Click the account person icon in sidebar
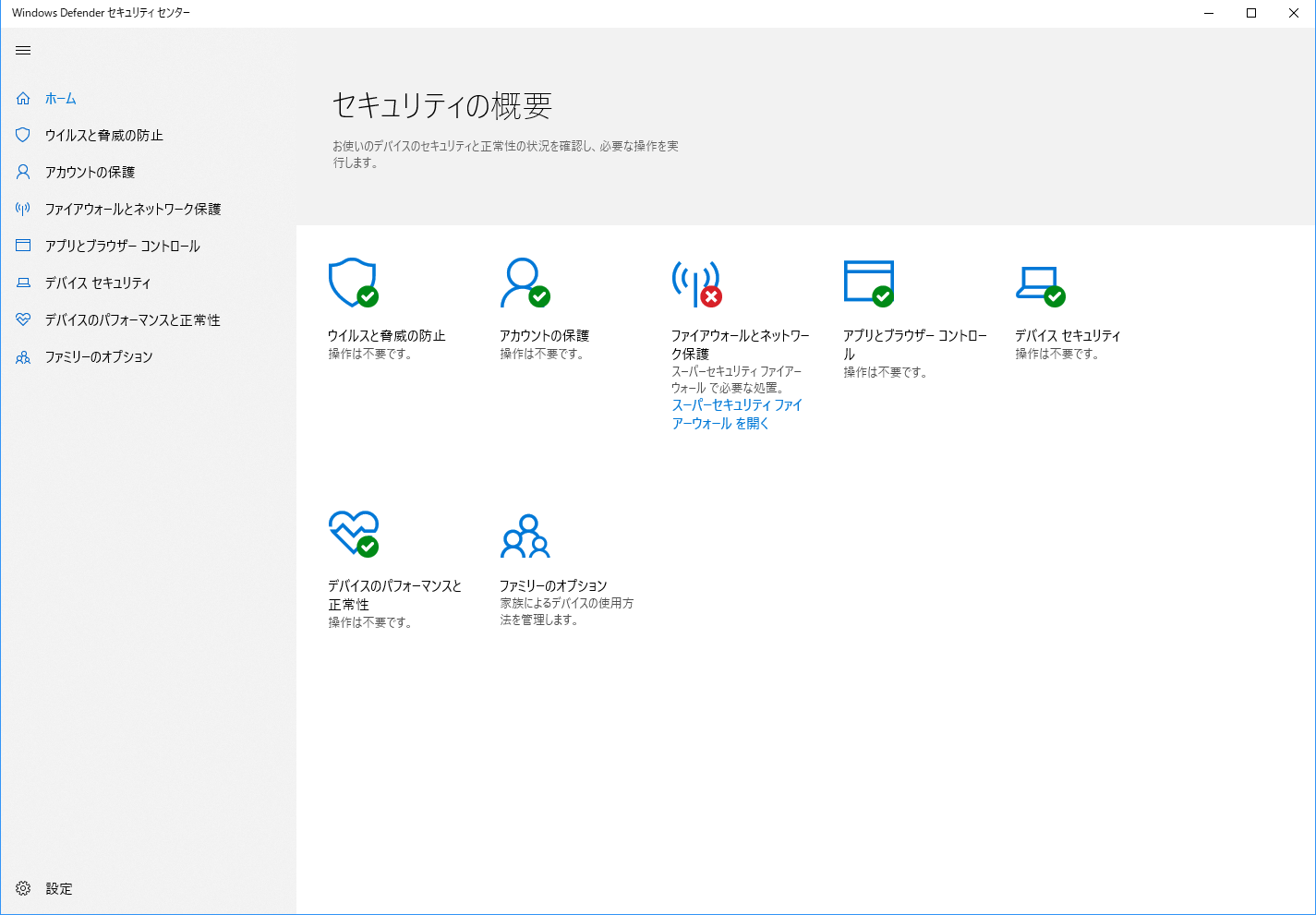The image size is (1316, 915). click(23, 172)
